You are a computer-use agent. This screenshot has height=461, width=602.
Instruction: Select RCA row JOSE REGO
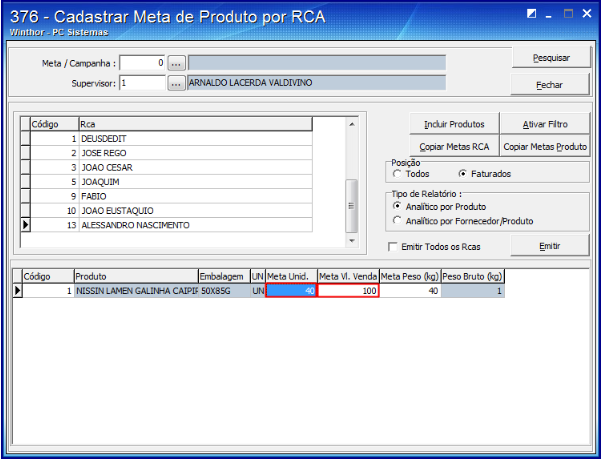pyautogui.click(x=167, y=153)
